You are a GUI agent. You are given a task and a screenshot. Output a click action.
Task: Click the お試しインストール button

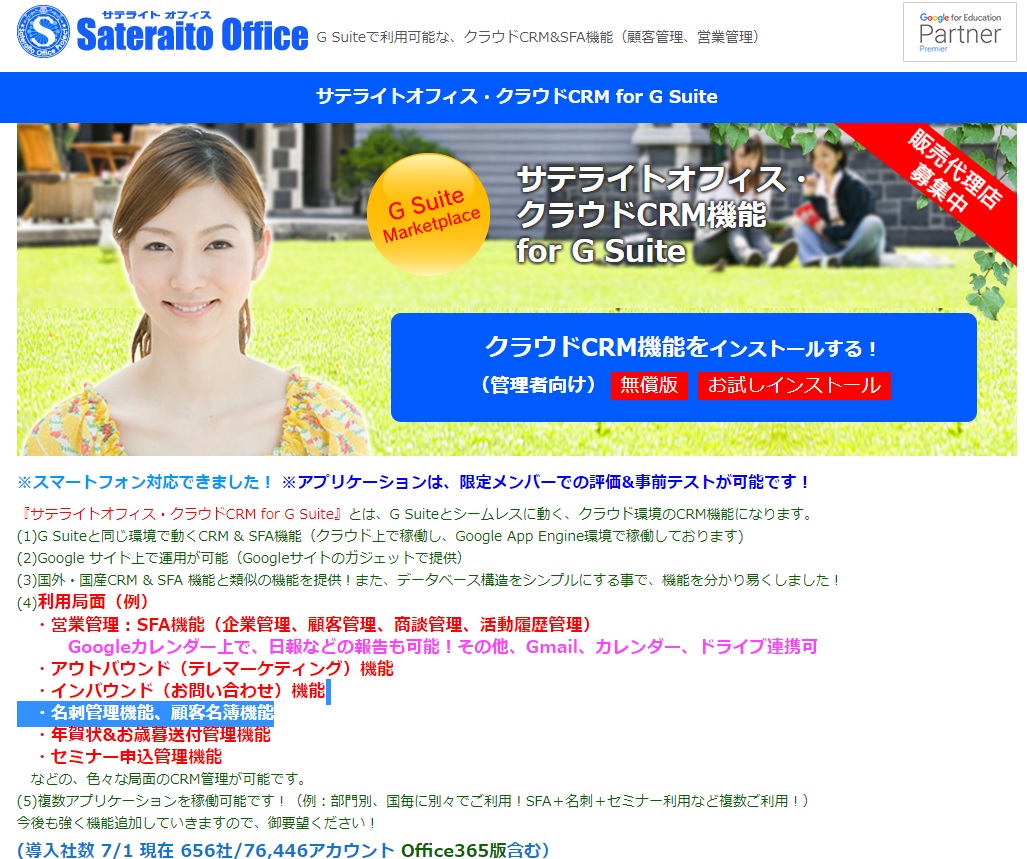(x=794, y=385)
